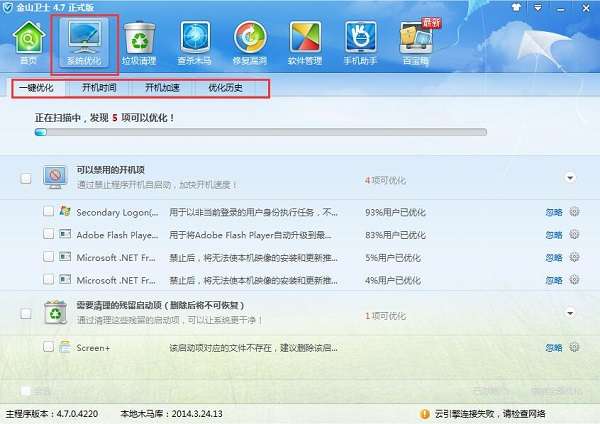600x424 pixels.
Task: Check the 可以禁用的开机项 group checkbox
Action: tap(26, 178)
